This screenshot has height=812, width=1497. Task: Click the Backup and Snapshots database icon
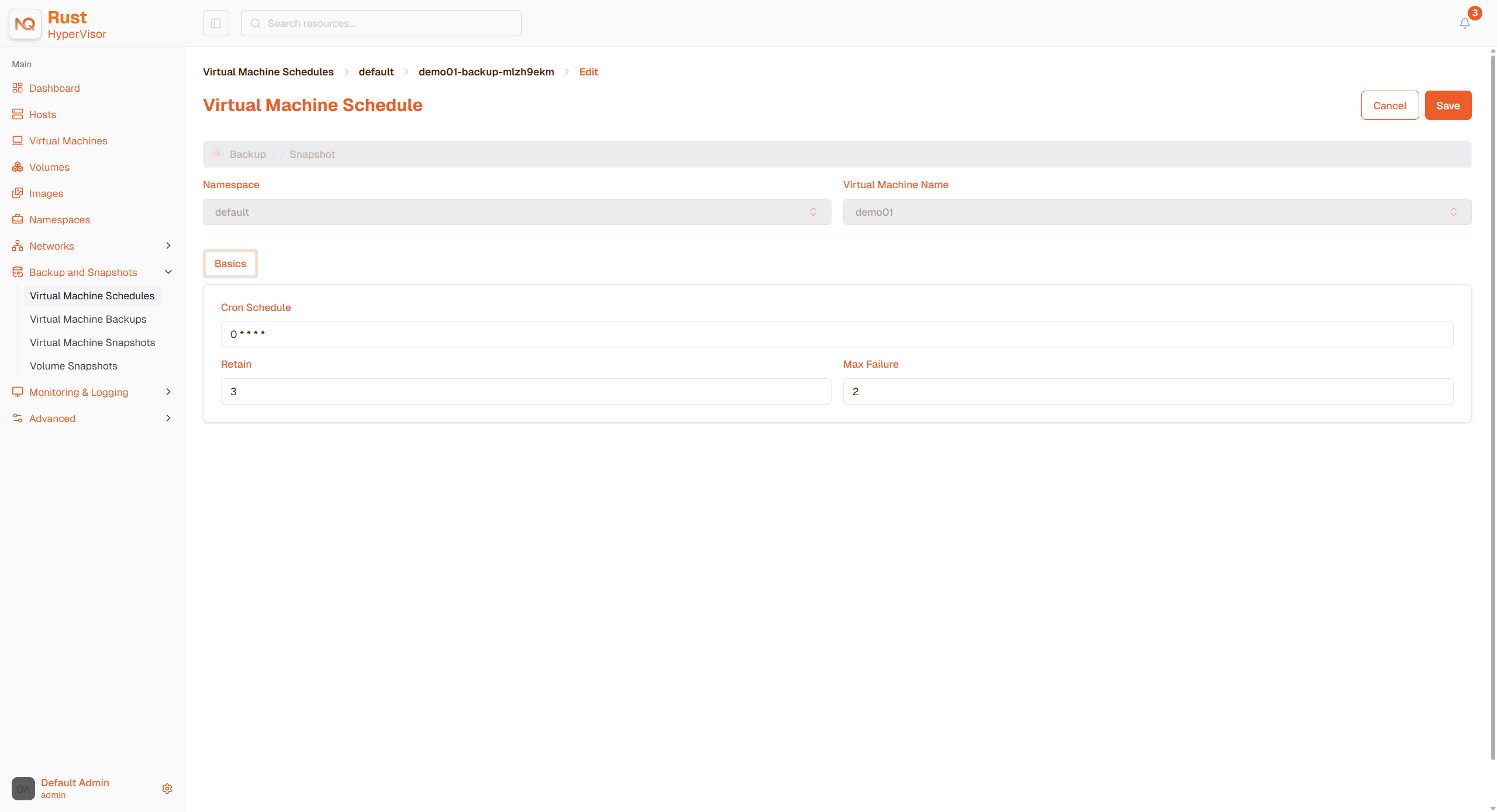coord(18,272)
